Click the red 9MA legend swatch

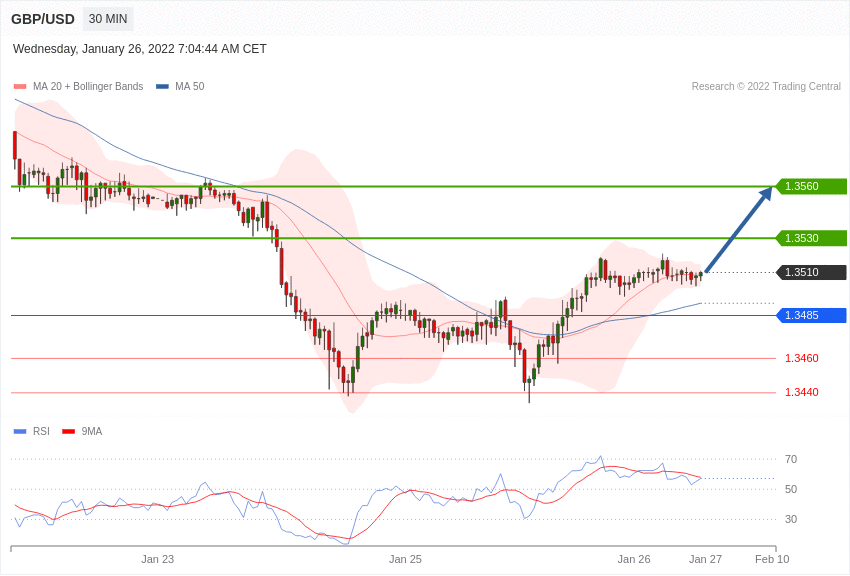(69, 432)
